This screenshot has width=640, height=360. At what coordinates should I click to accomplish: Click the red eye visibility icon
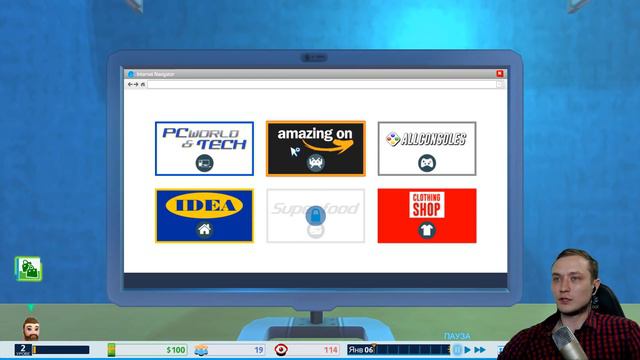281,350
